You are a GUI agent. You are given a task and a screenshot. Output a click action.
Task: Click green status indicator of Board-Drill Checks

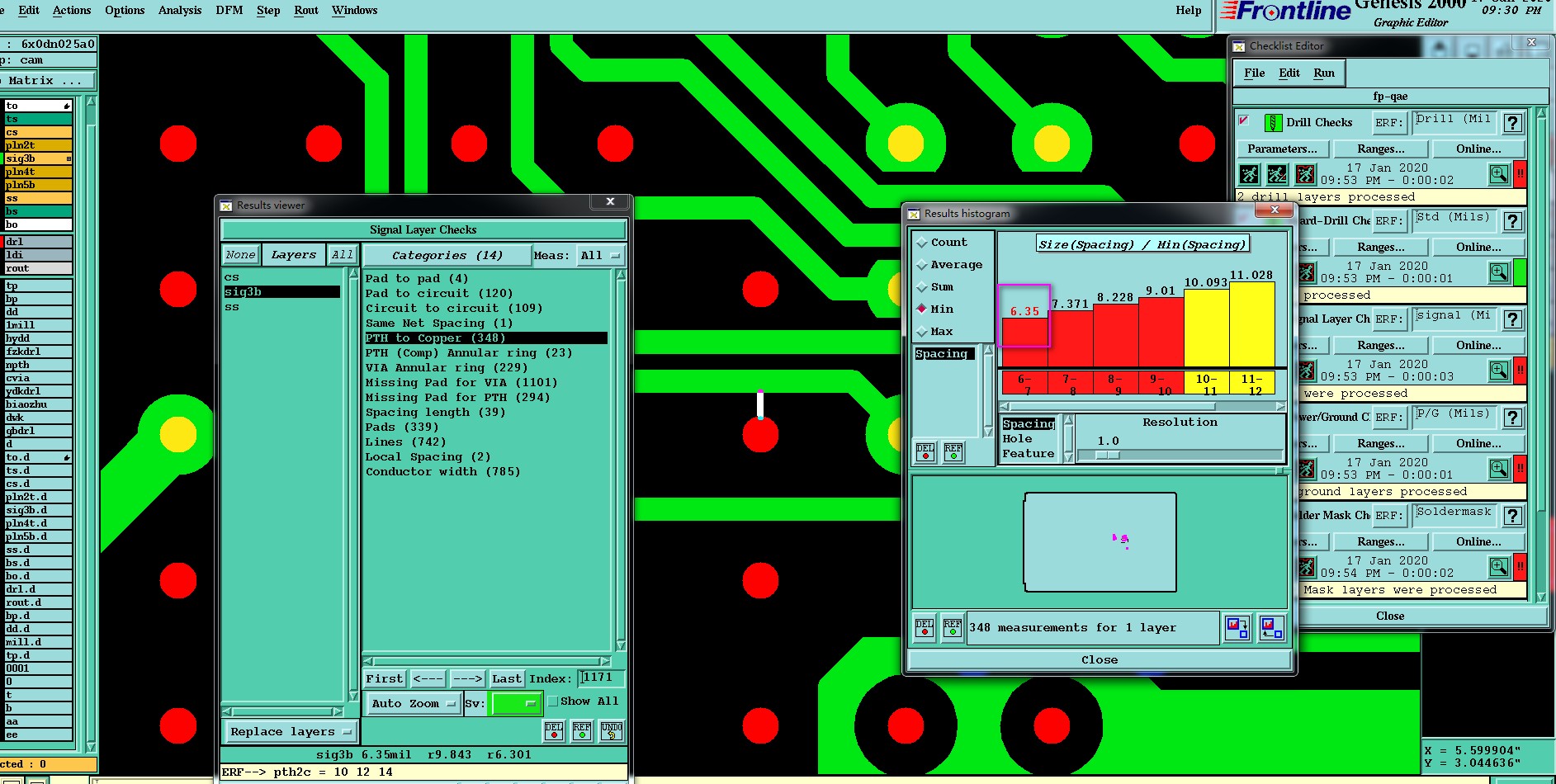pos(1520,272)
